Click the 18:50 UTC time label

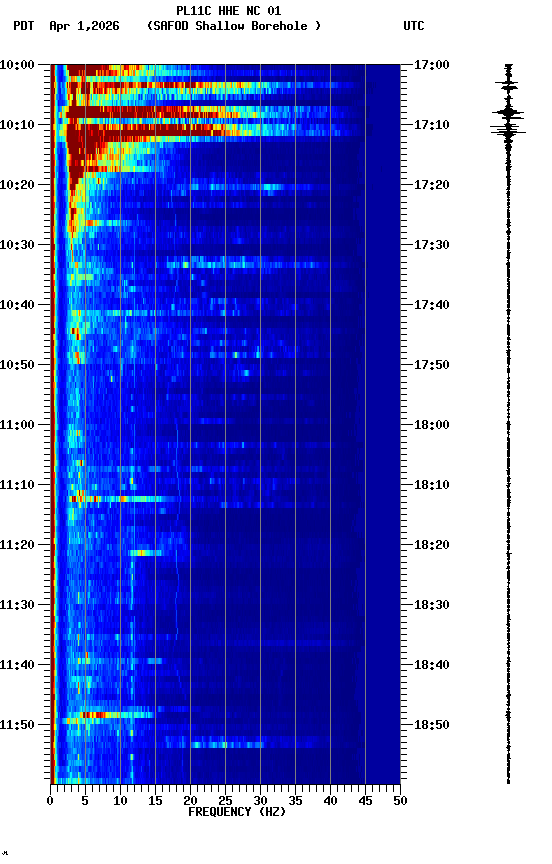point(432,725)
